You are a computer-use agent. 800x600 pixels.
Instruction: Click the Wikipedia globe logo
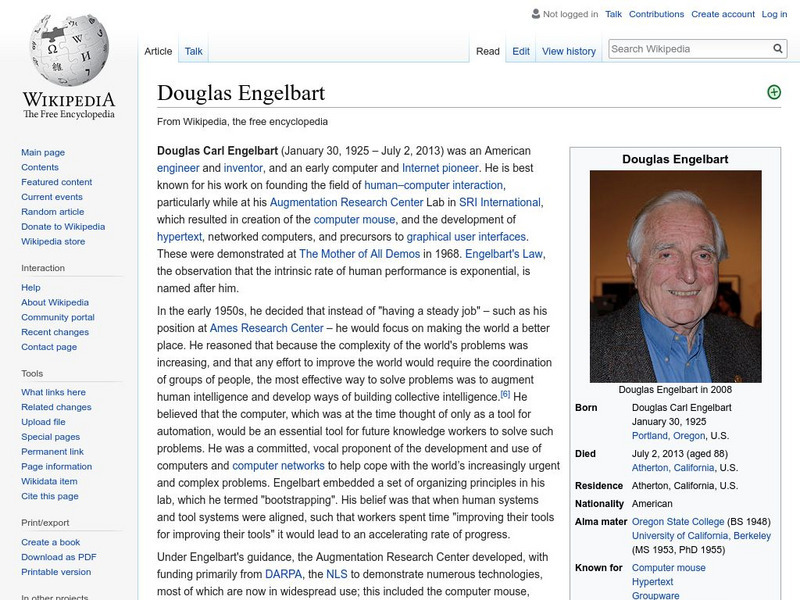coord(69,49)
